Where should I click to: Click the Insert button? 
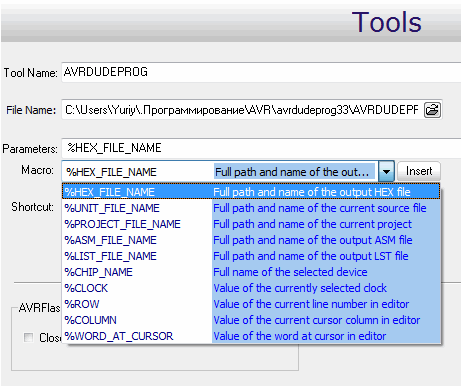click(419, 171)
